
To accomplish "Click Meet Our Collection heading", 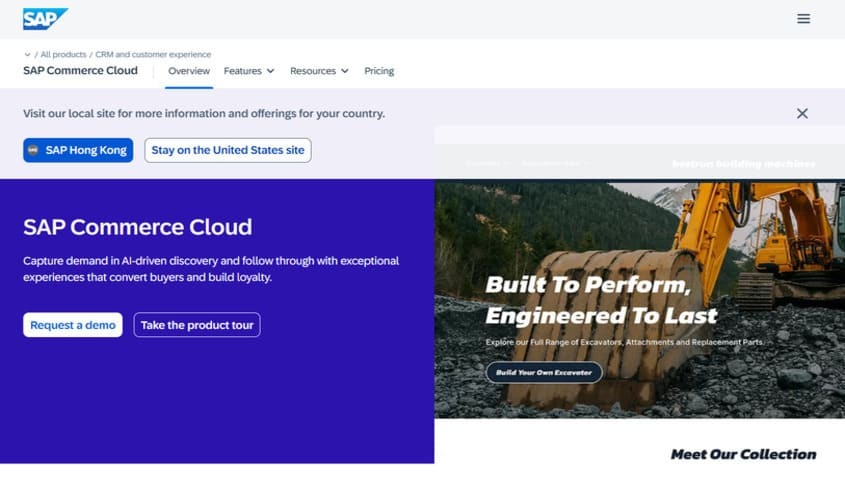I will click(743, 454).
